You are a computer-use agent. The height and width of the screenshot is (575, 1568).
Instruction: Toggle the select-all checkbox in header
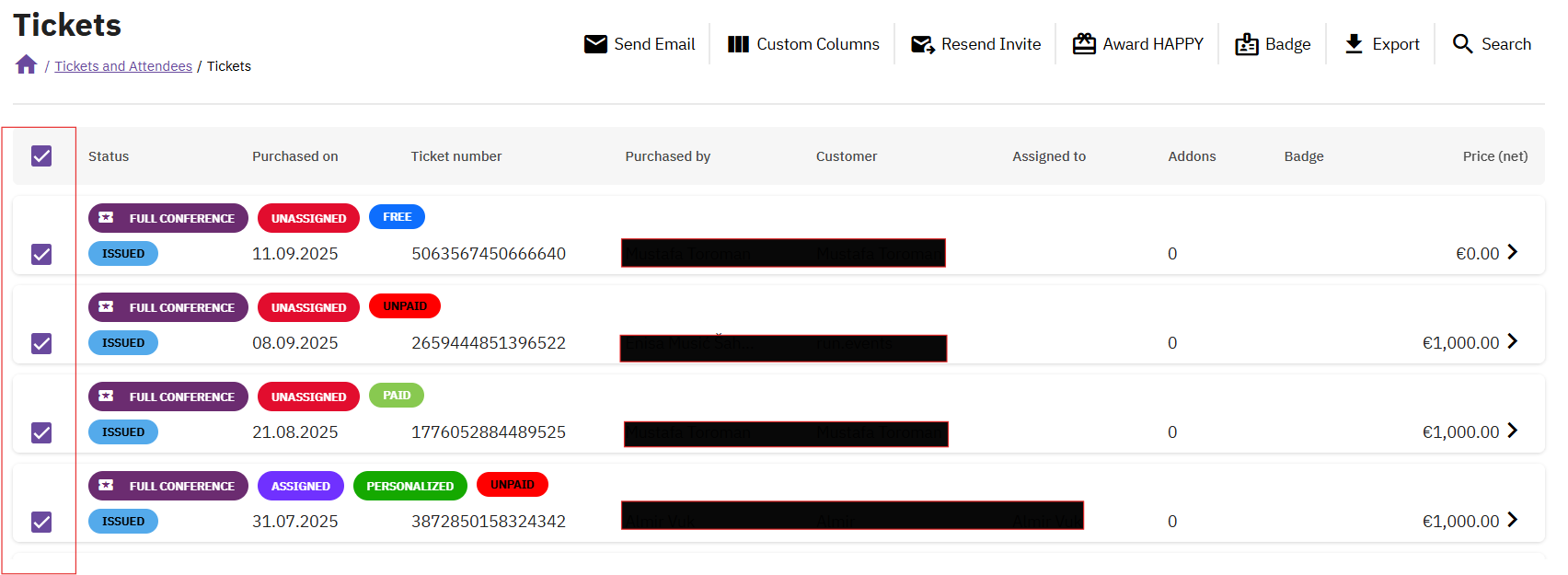click(41, 156)
